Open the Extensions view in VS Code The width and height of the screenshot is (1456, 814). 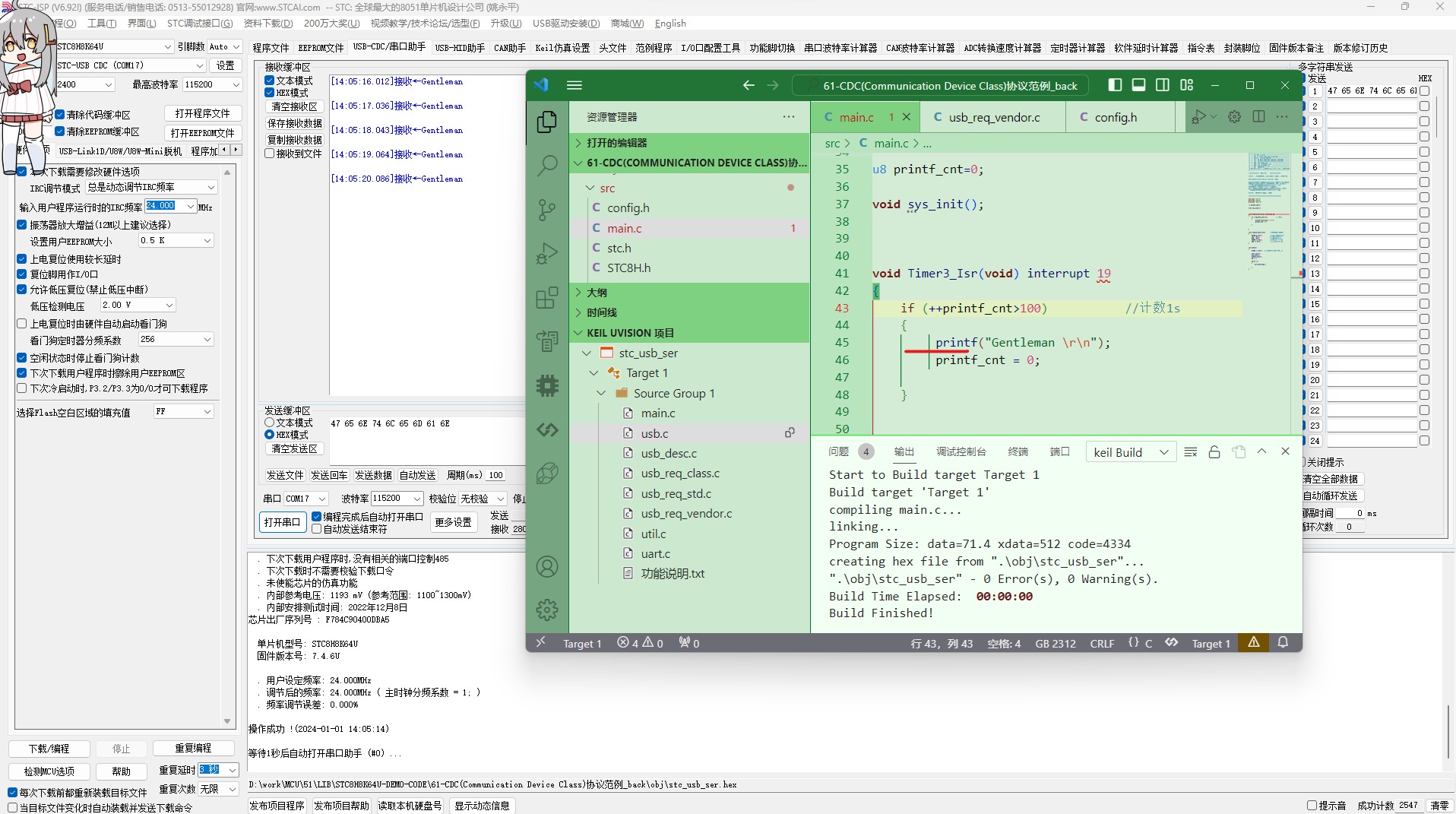[x=546, y=297]
